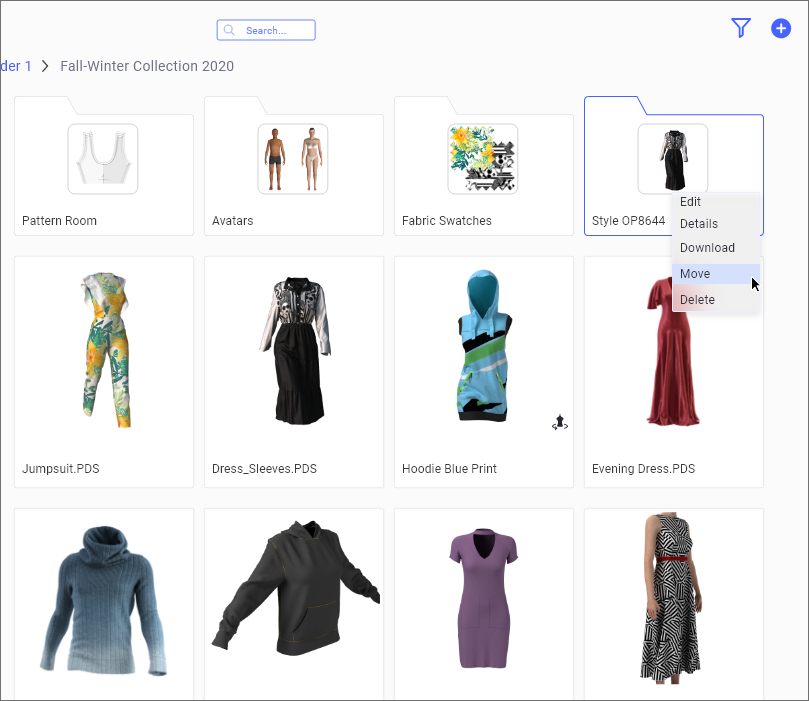Click the search magnifier icon
This screenshot has height=701, width=809.
point(229,30)
